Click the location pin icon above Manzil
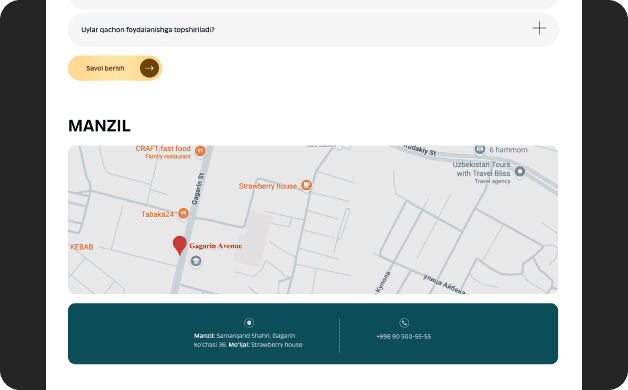This screenshot has height=390, width=628. [x=249, y=323]
